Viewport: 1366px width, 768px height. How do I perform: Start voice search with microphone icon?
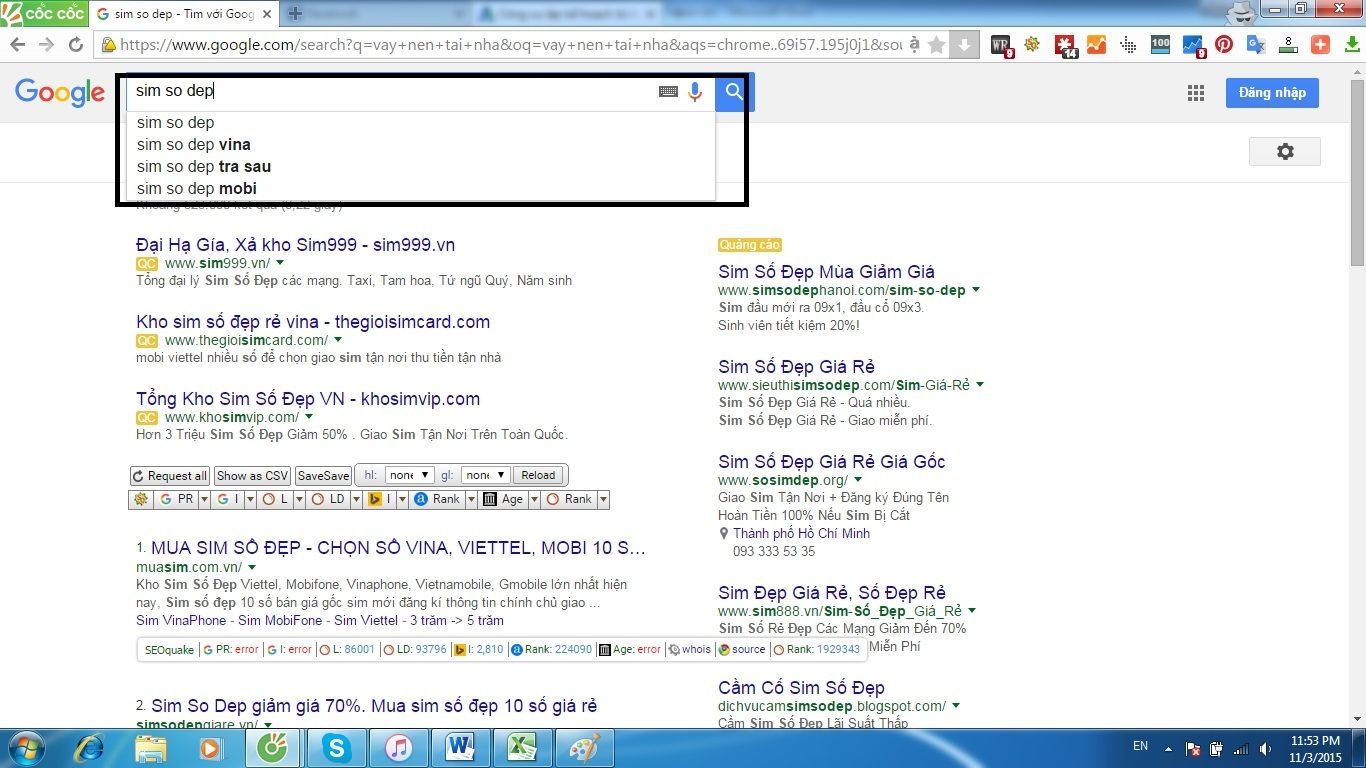(695, 92)
